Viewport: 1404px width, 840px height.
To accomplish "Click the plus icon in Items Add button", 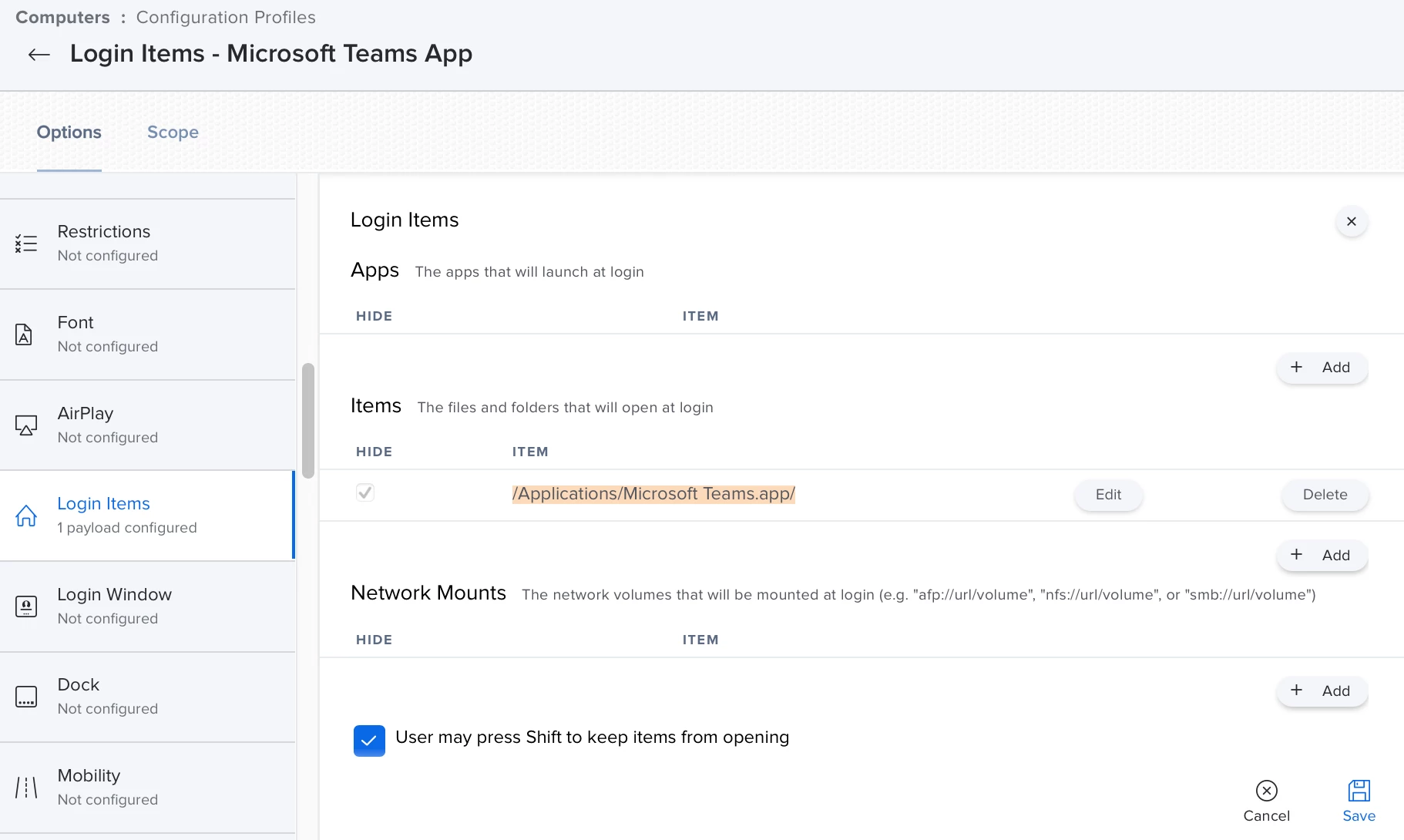I will click(x=1297, y=555).
